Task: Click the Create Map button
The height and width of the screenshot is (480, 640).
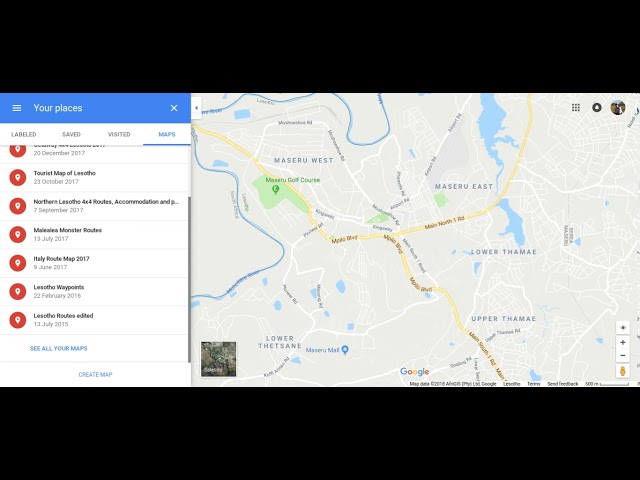Action: pos(96,375)
